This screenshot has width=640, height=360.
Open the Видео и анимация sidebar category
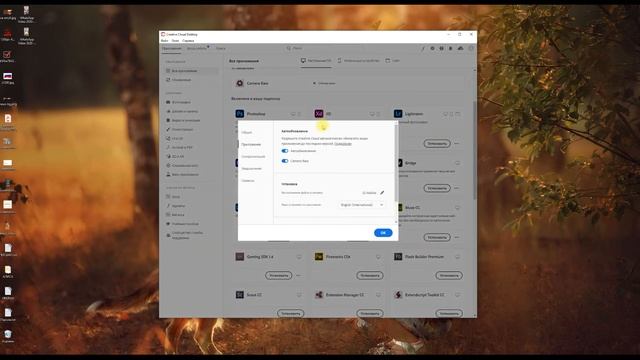coord(183,120)
